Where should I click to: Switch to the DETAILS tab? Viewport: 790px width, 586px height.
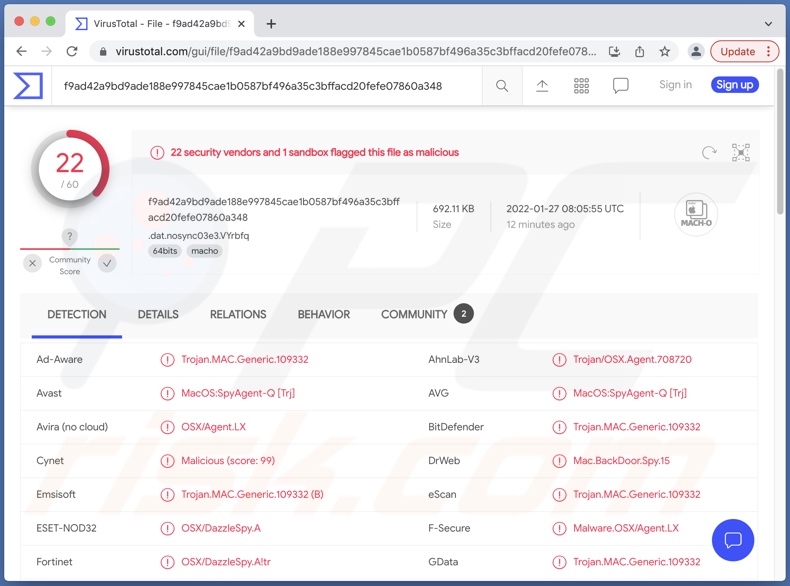pyautogui.click(x=158, y=314)
